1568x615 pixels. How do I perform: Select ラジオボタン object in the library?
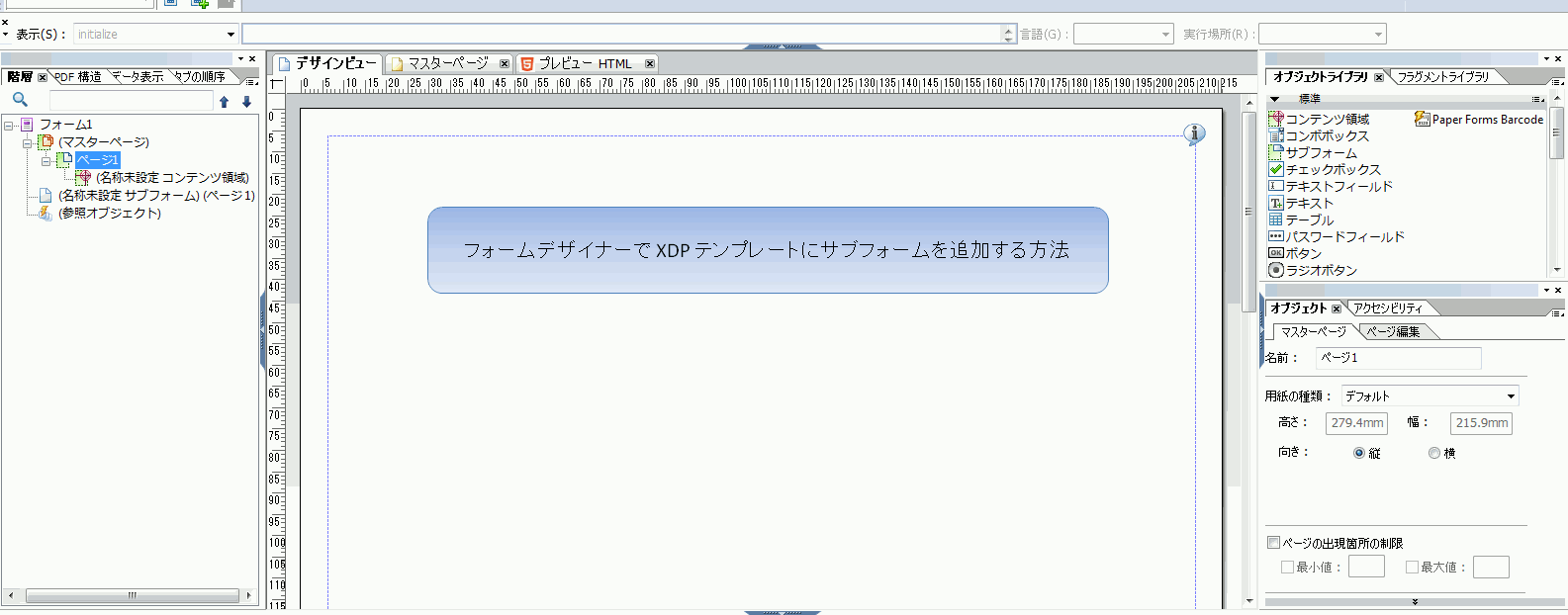pyautogui.click(x=1313, y=270)
